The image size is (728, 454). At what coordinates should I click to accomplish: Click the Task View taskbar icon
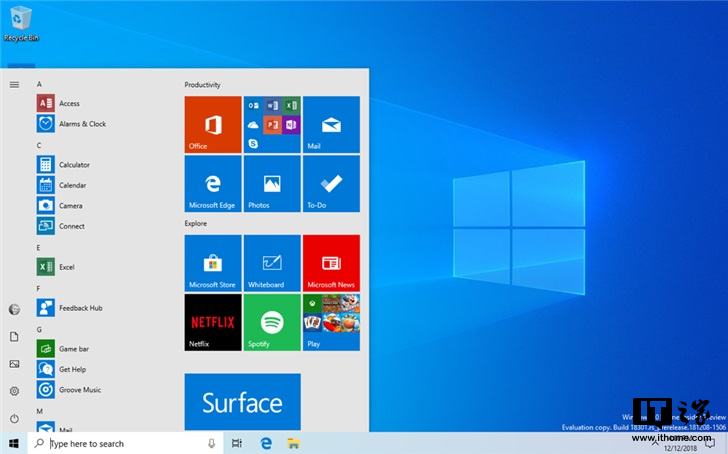[x=237, y=443]
